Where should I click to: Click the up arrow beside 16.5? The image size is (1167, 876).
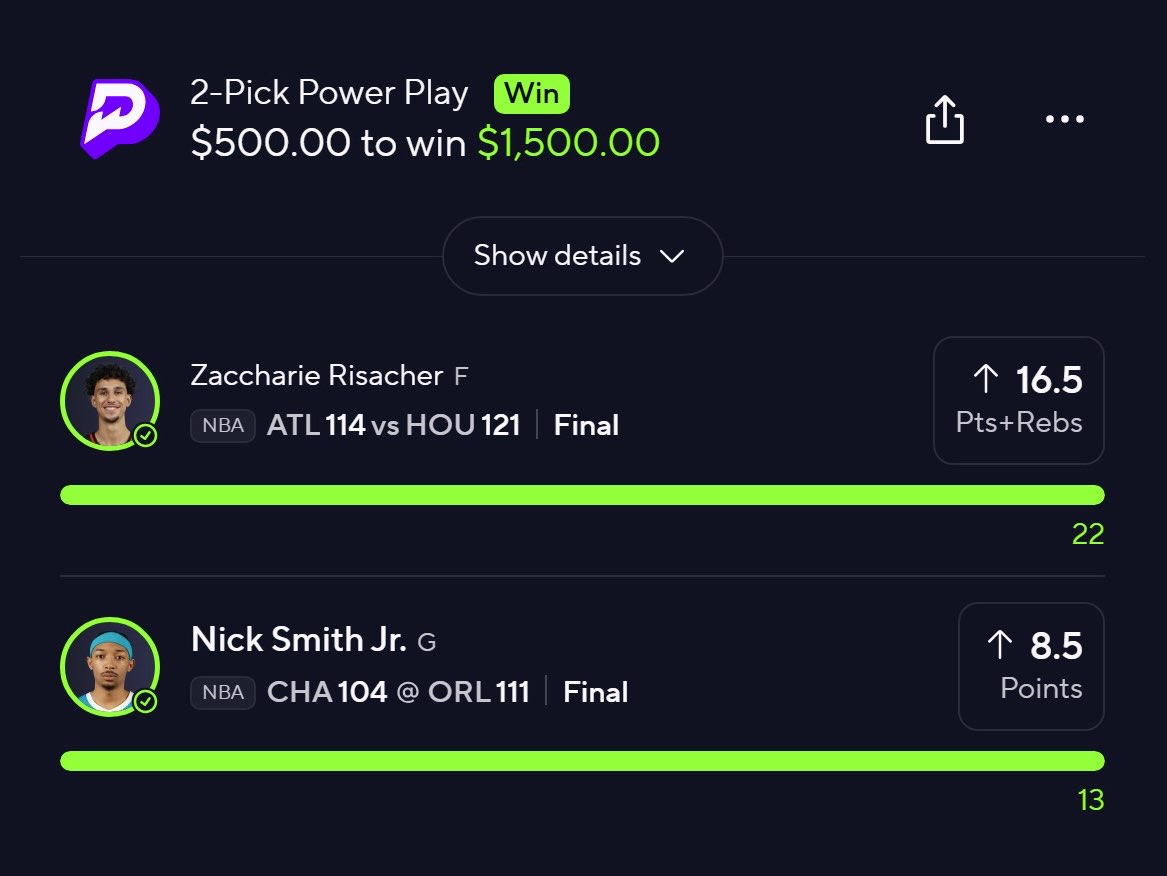pos(985,378)
